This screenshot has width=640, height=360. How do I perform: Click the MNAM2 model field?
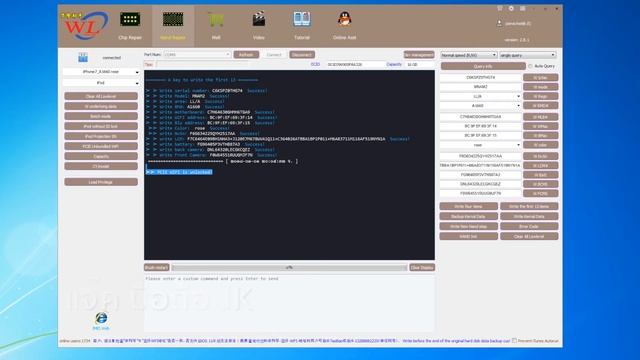coord(480,87)
